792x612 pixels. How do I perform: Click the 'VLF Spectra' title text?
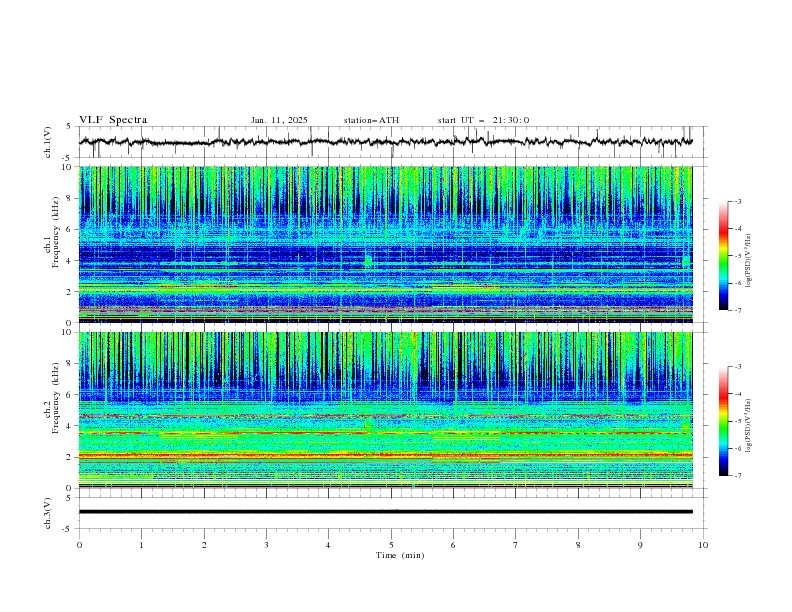coord(113,120)
